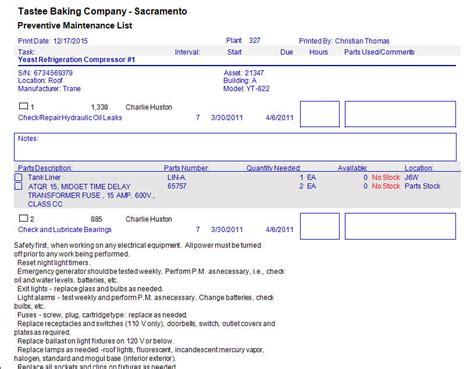Click location J6W

(x=411, y=177)
